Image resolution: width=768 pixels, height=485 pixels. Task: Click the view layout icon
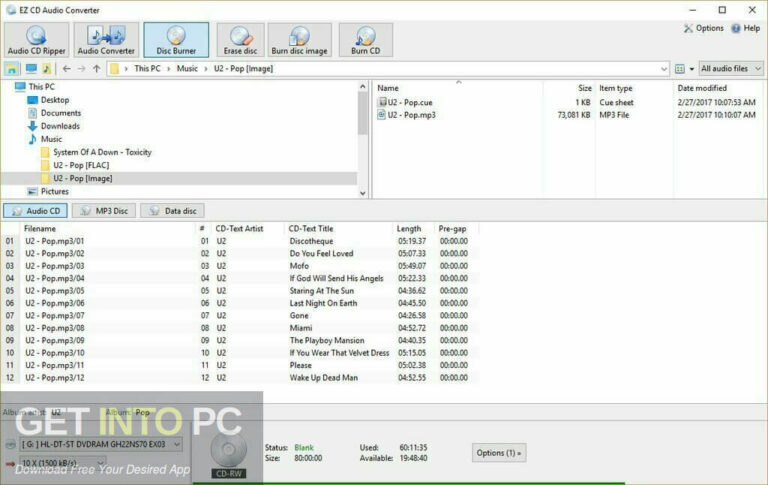coord(680,69)
